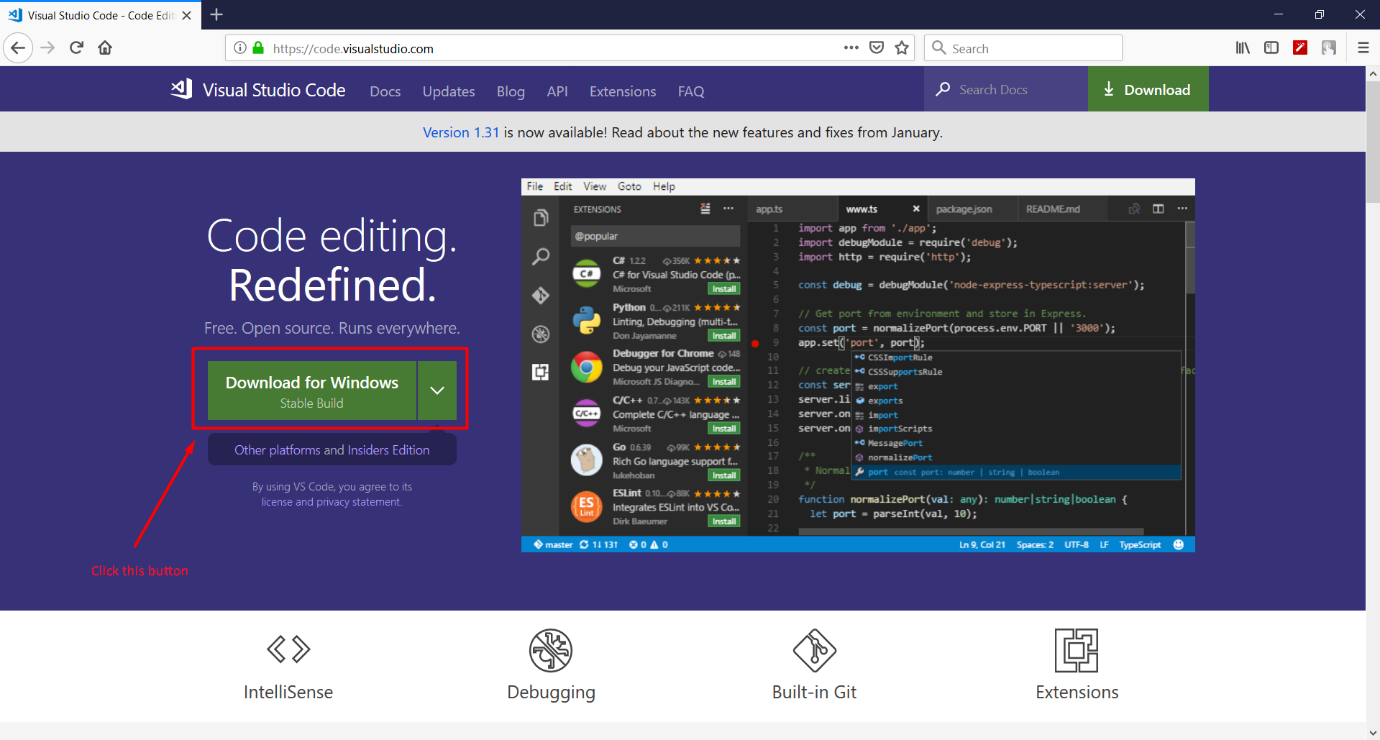Open a new tab with the plus icon
Viewport: 1380px width, 740px height.
pyautogui.click(x=216, y=15)
